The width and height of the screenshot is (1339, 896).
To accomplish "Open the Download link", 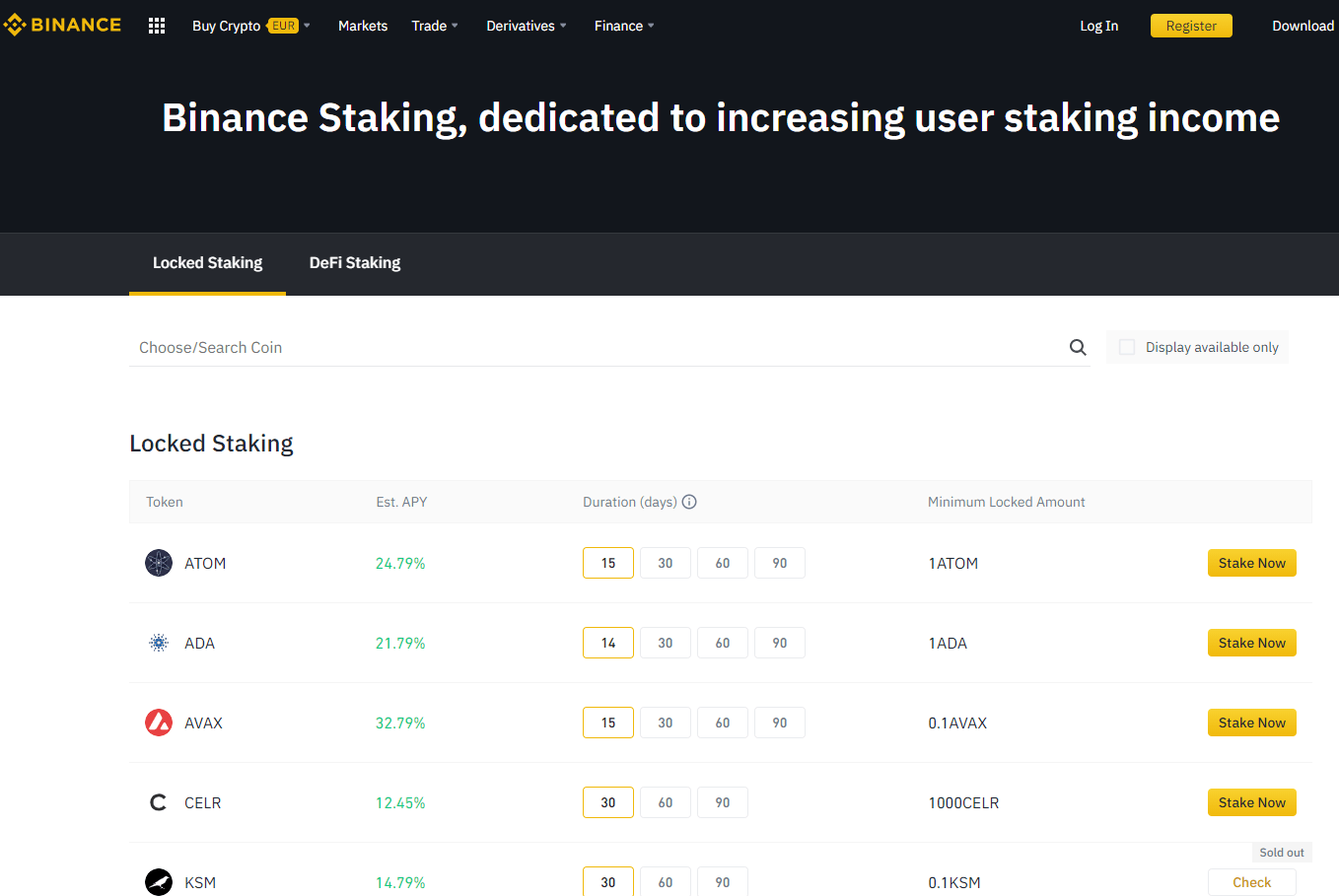I will point(1303,26).
